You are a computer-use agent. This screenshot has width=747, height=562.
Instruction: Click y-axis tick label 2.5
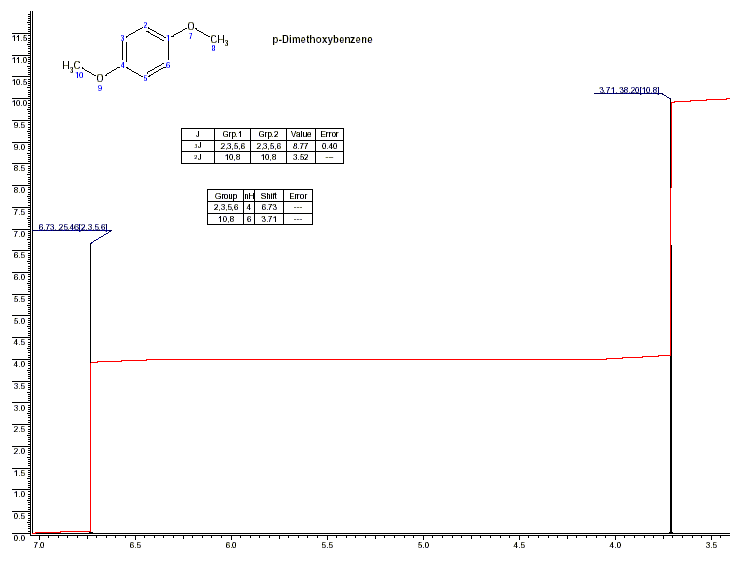[20, 430]
